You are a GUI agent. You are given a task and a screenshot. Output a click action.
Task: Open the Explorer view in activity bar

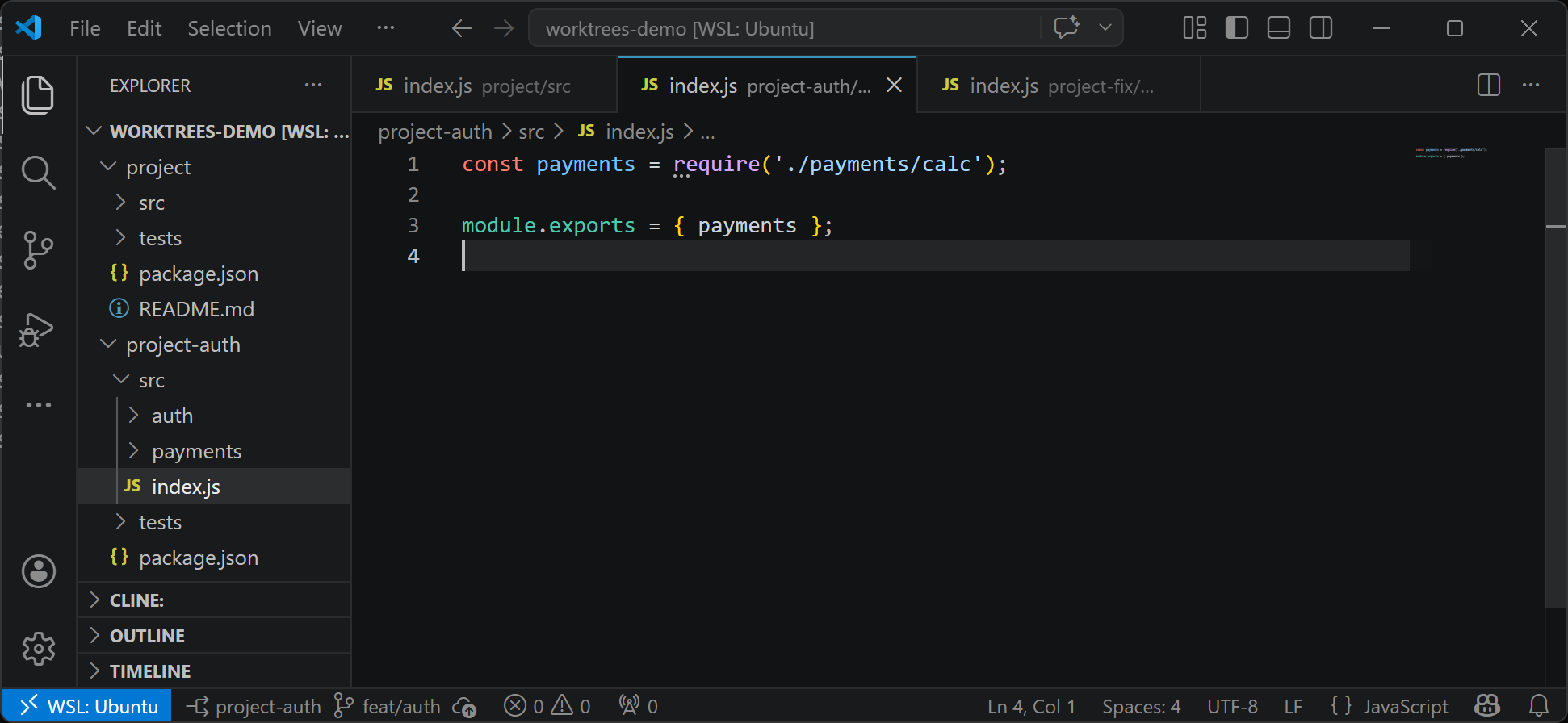click(x=38, y=95)
